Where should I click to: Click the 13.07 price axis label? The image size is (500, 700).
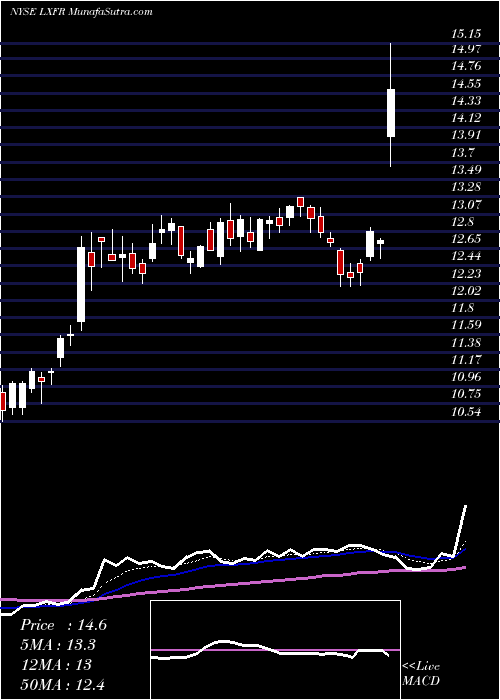coord(466,205)
